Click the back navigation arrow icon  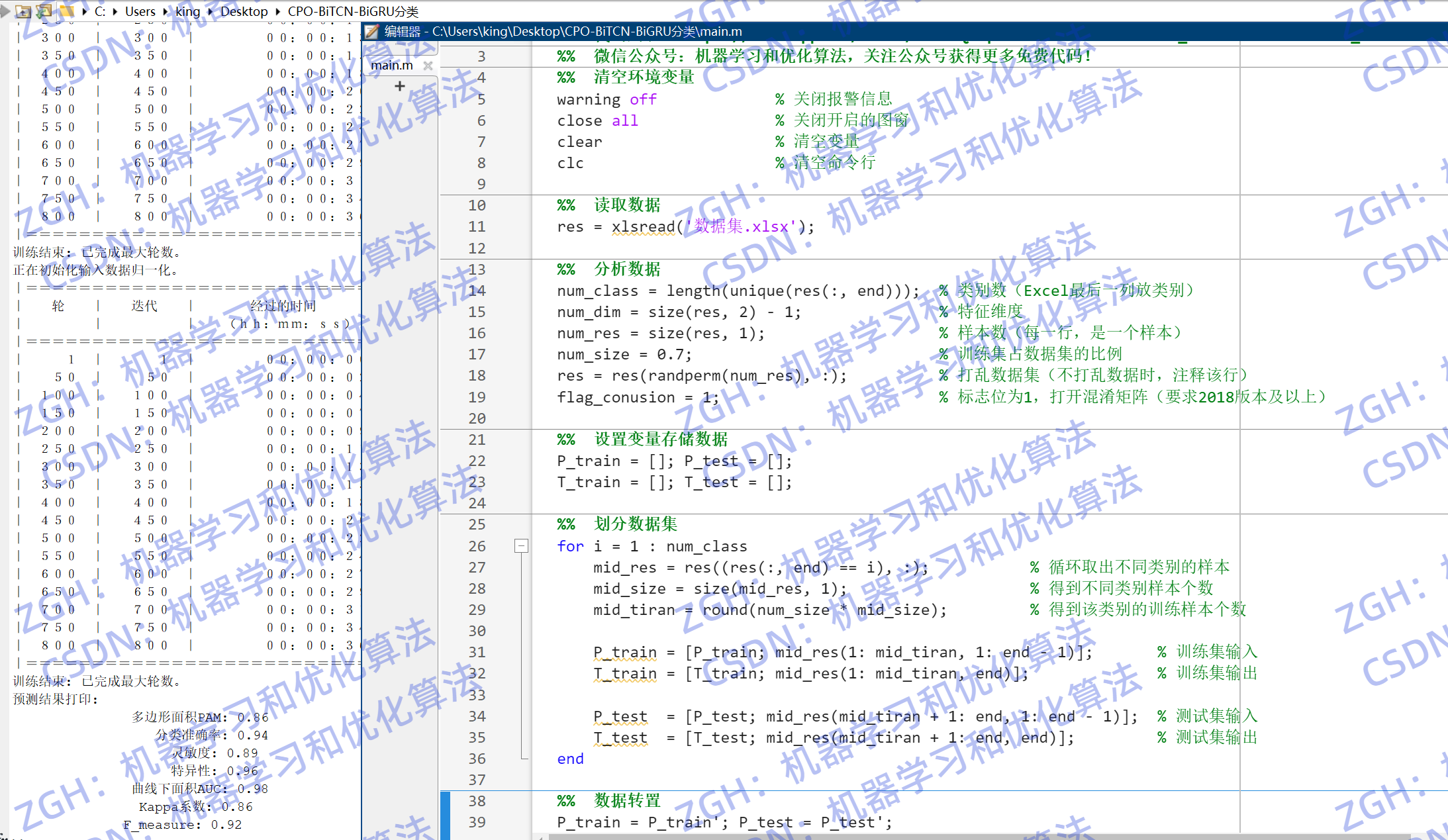tap(5, 11)
